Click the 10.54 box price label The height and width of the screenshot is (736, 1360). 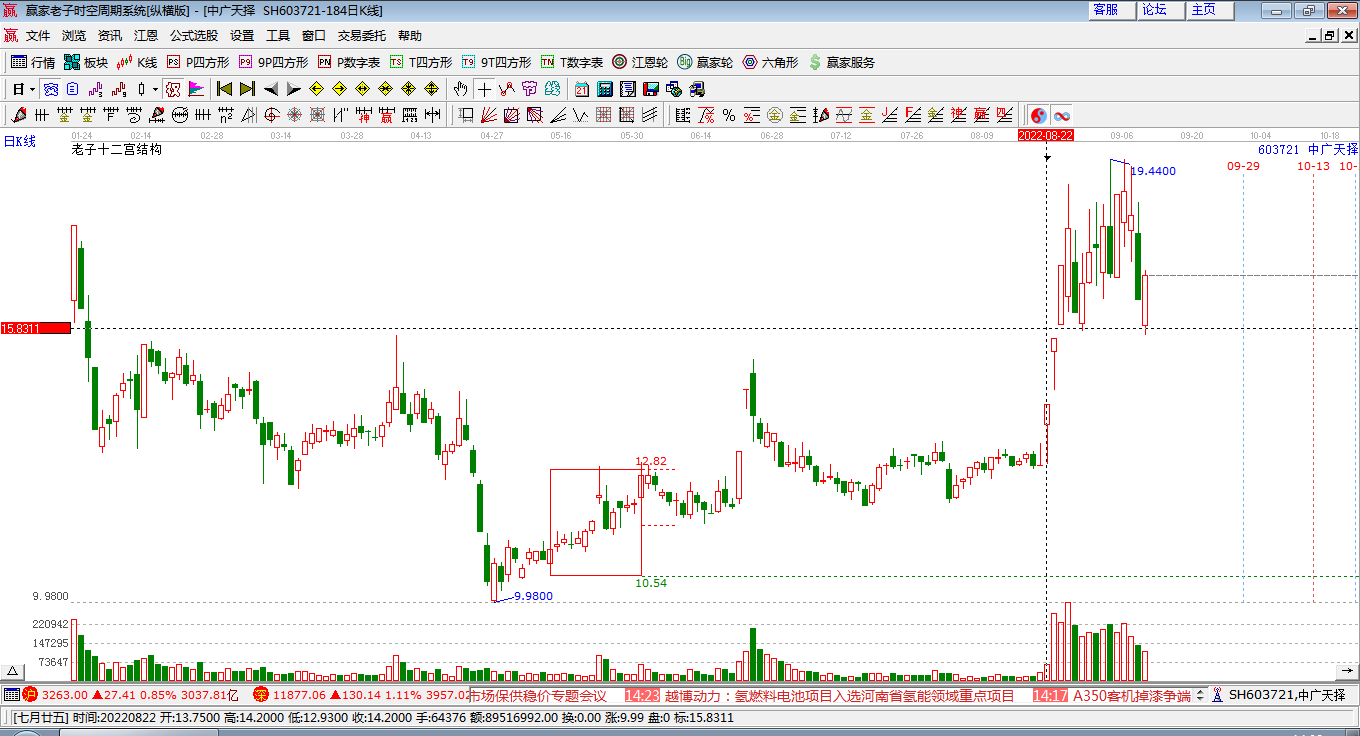(651, 583)
